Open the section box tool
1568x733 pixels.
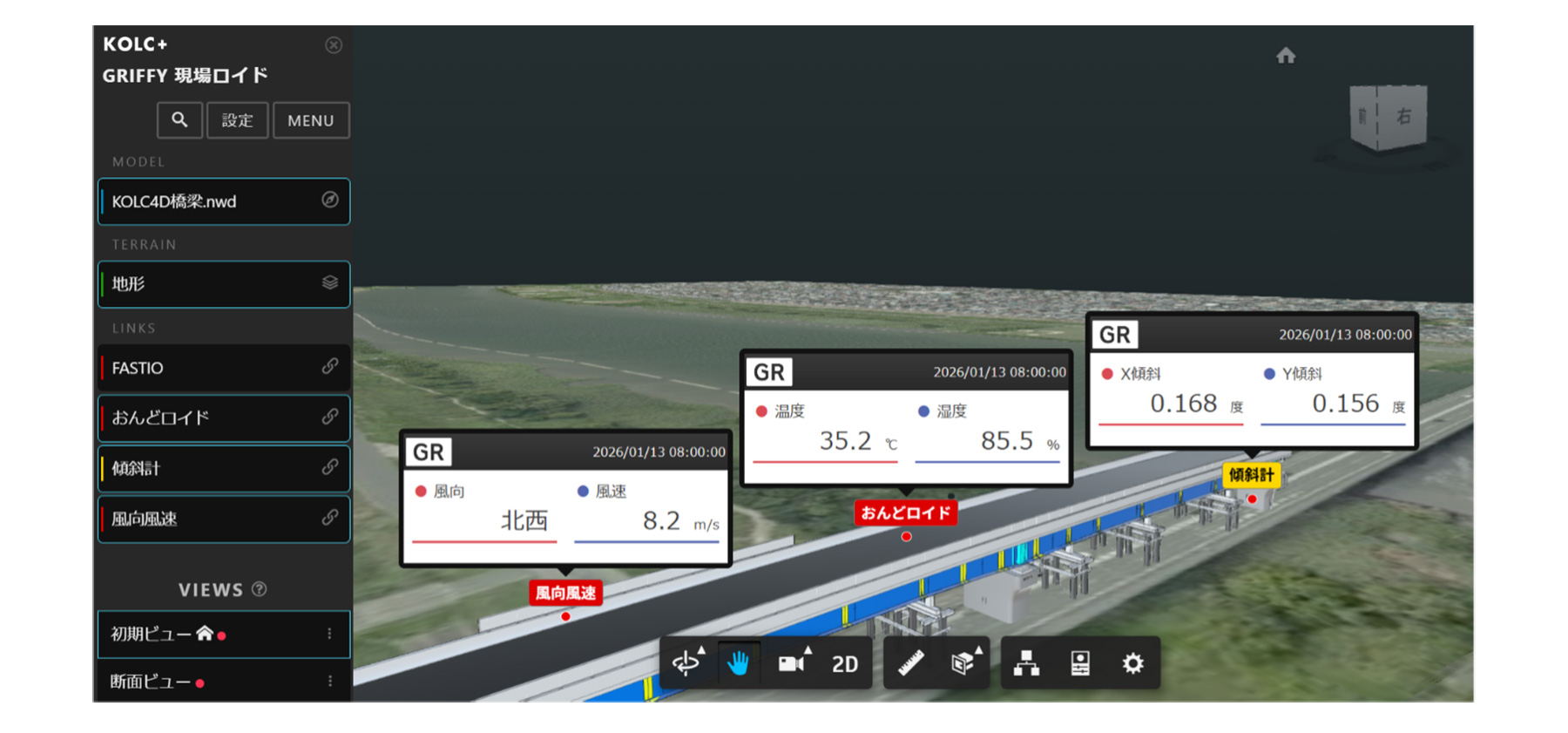tap(963, 663)
